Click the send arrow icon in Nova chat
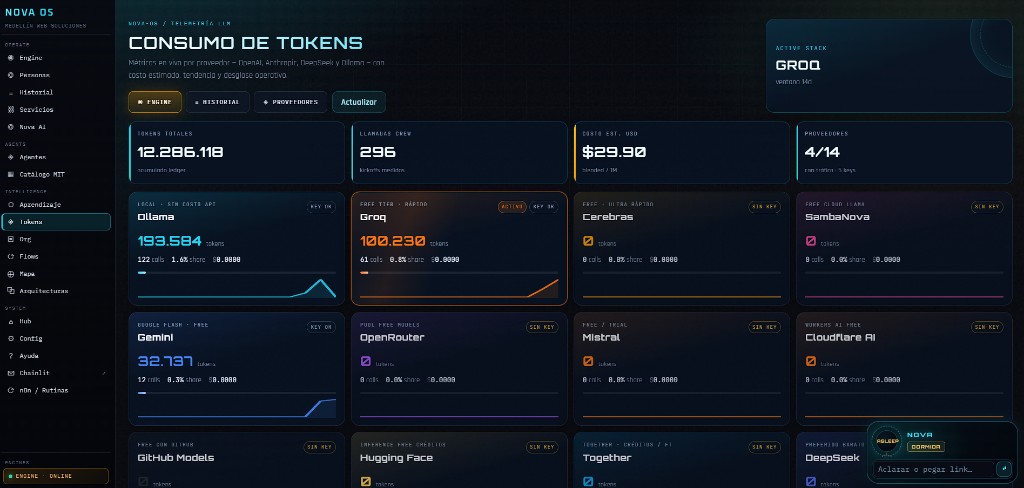This screenshot has width=1024, height=488. tap(1003, 468)
